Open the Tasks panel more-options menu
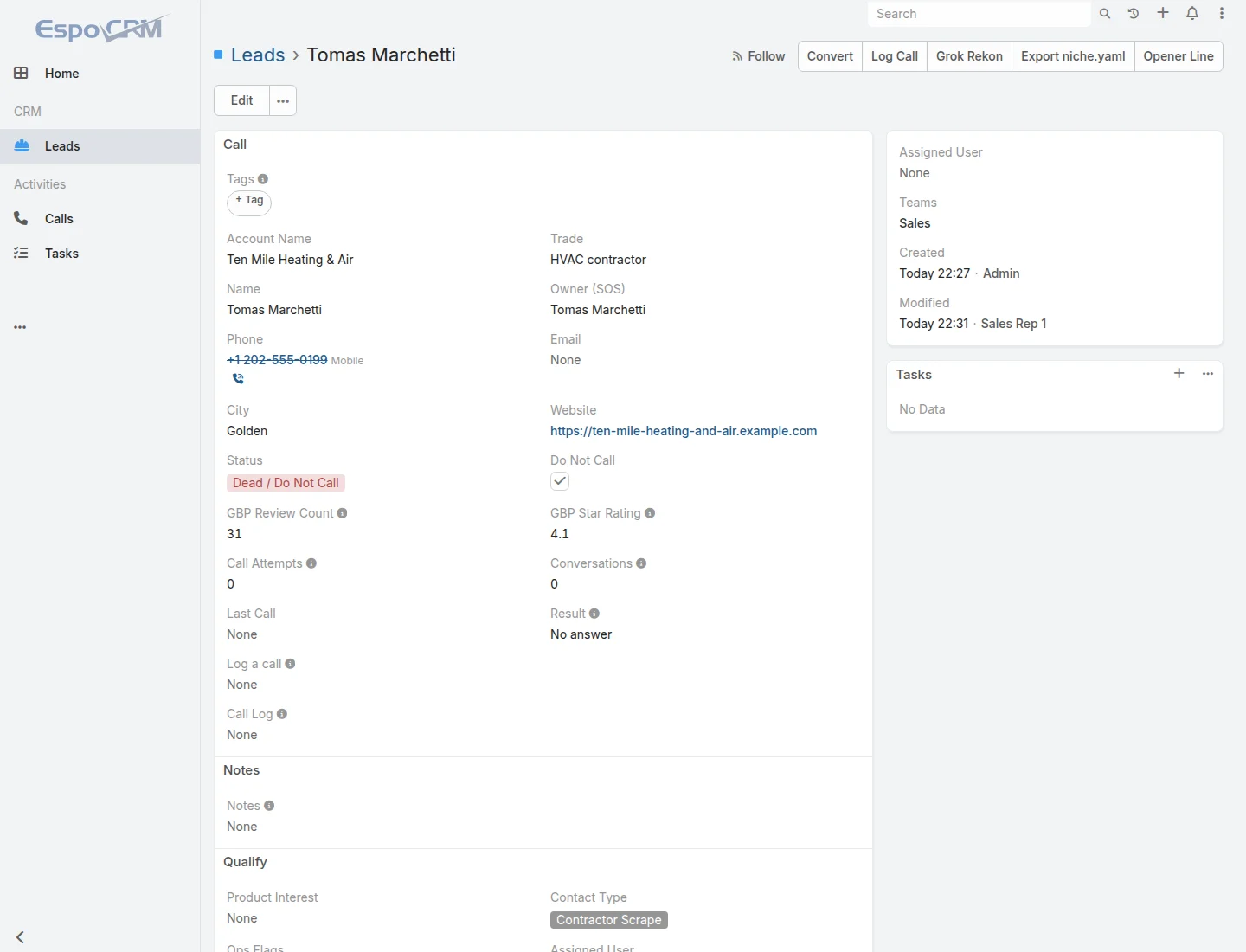Screen dimensions: 1246x952 1208,374
